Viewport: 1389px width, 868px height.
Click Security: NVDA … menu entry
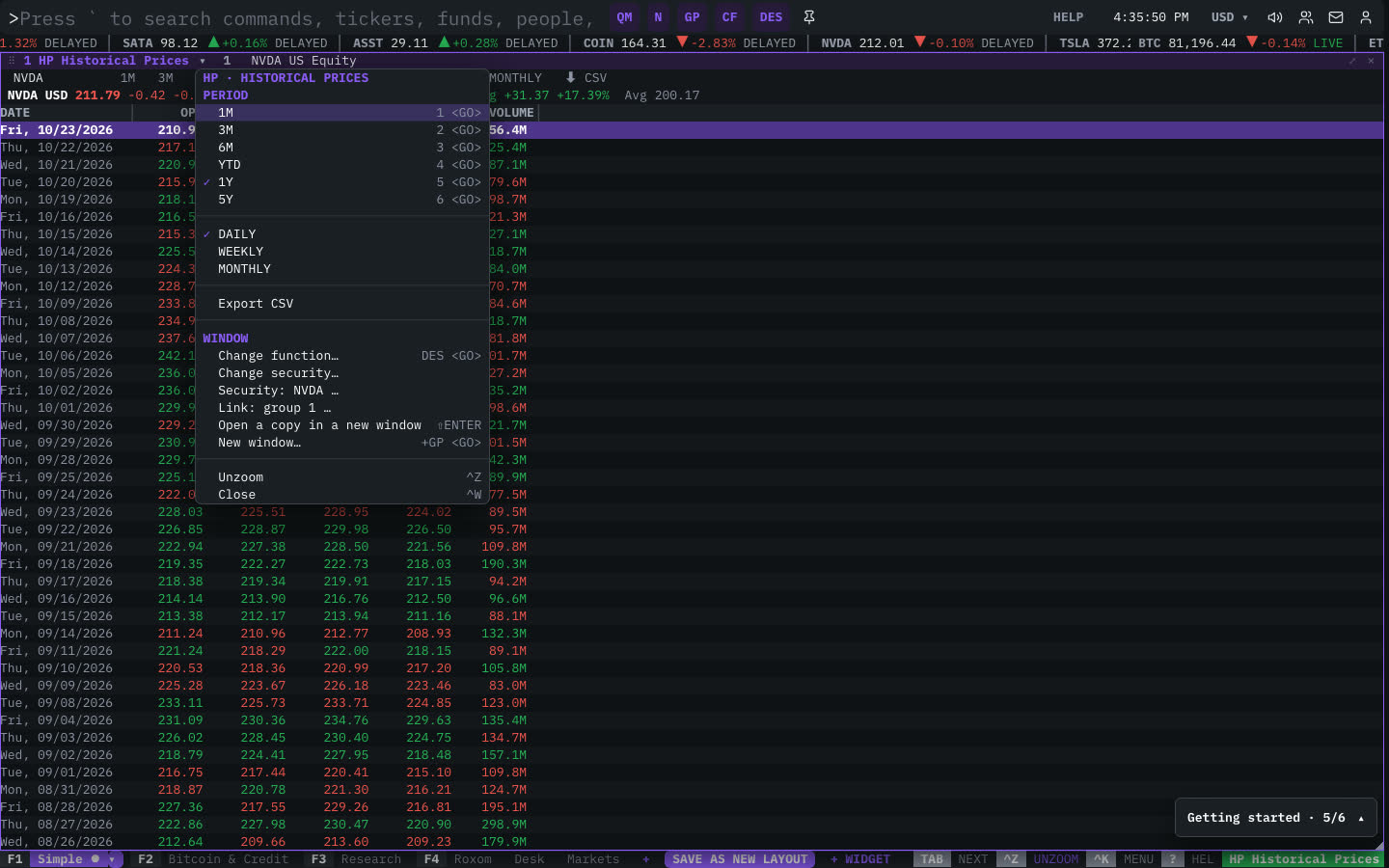(x=342, y=391)
